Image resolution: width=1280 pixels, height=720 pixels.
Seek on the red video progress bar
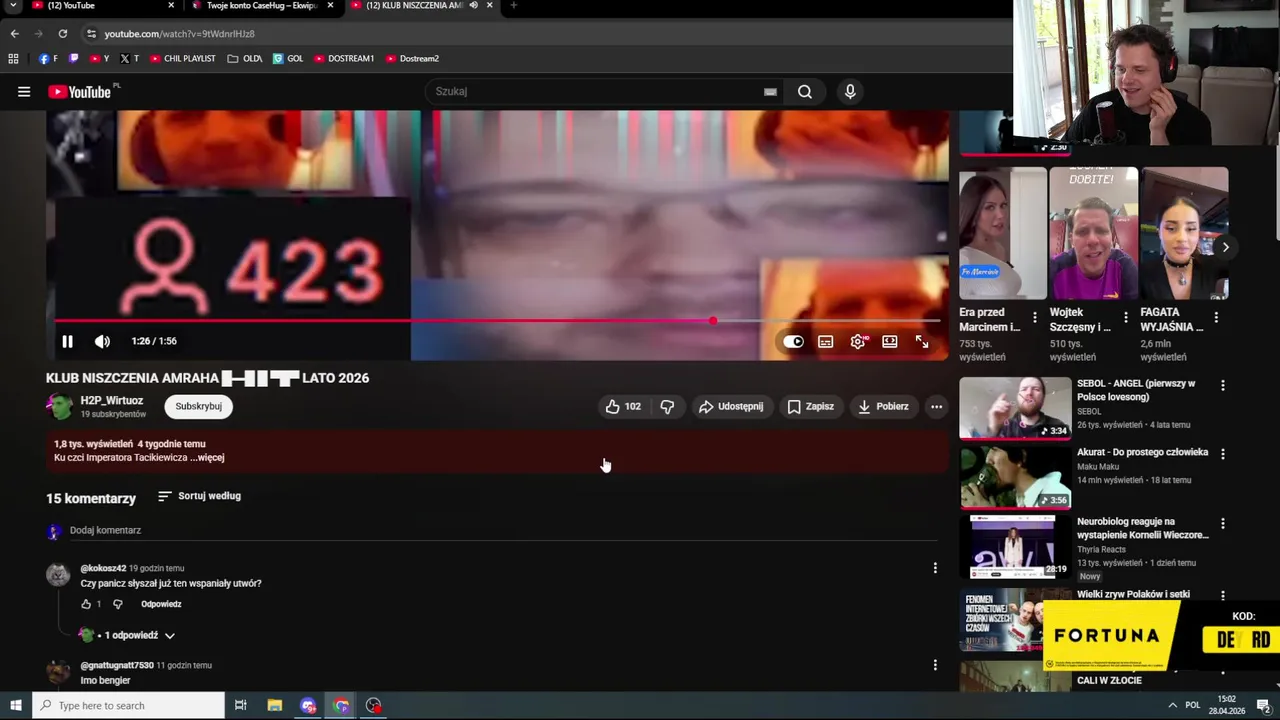(497, 321)
